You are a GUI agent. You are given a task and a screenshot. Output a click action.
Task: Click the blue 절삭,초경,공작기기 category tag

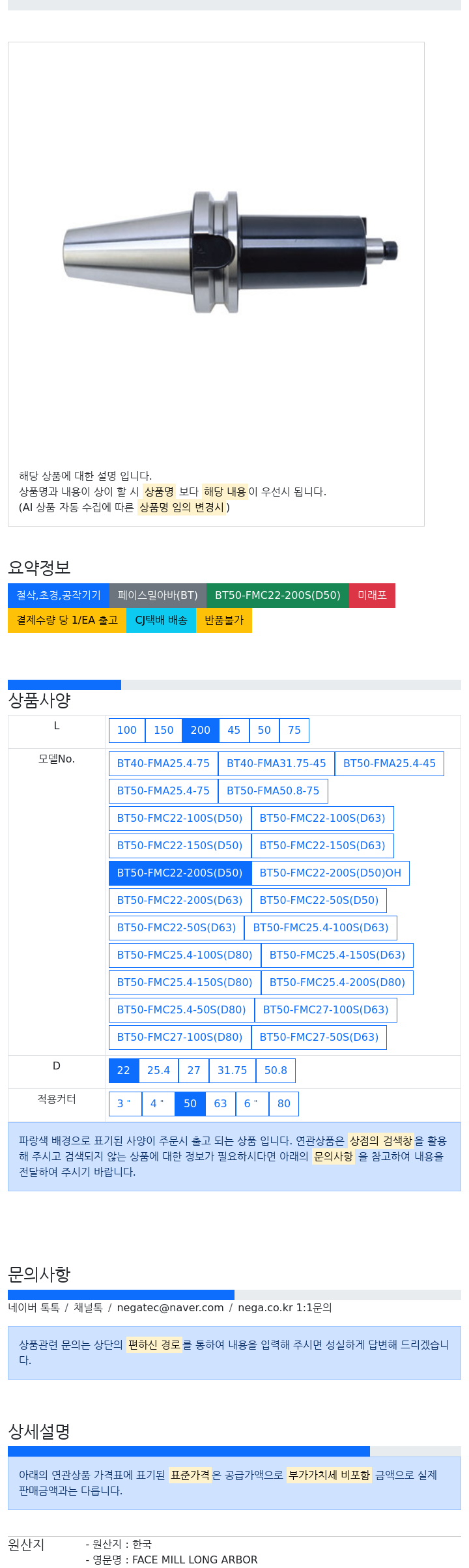click(59, 595)
